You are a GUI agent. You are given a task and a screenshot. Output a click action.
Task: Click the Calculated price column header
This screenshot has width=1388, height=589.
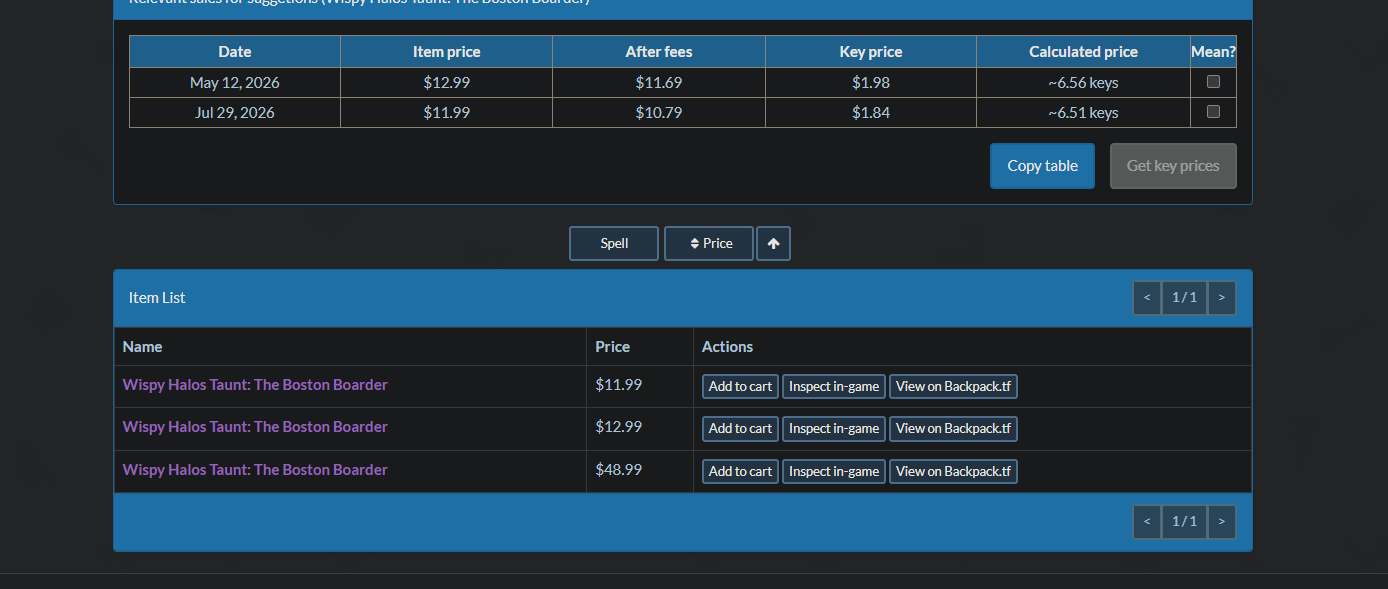1083,52
